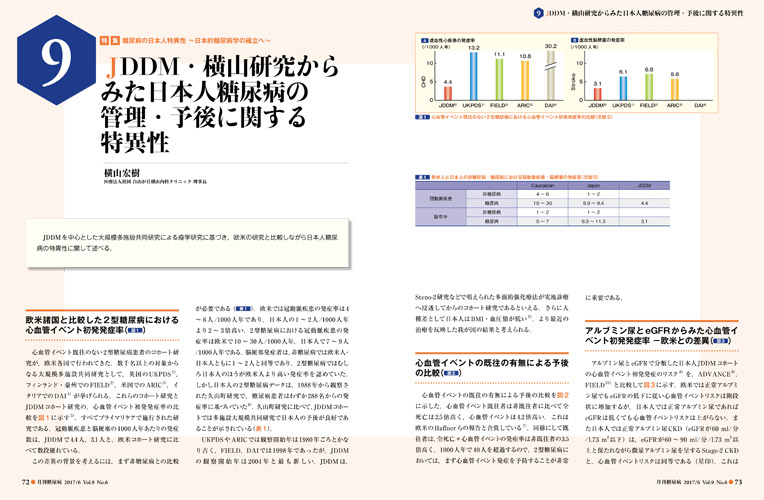
Task: Click the small hexagon 9 in right header
Action: (538, 13)
